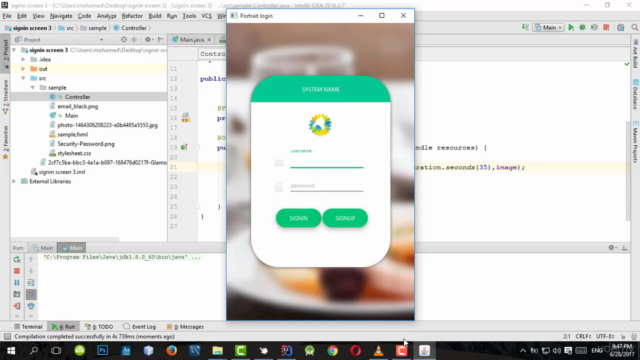Click the Debug Main bug icon

(x=582, y=27)
